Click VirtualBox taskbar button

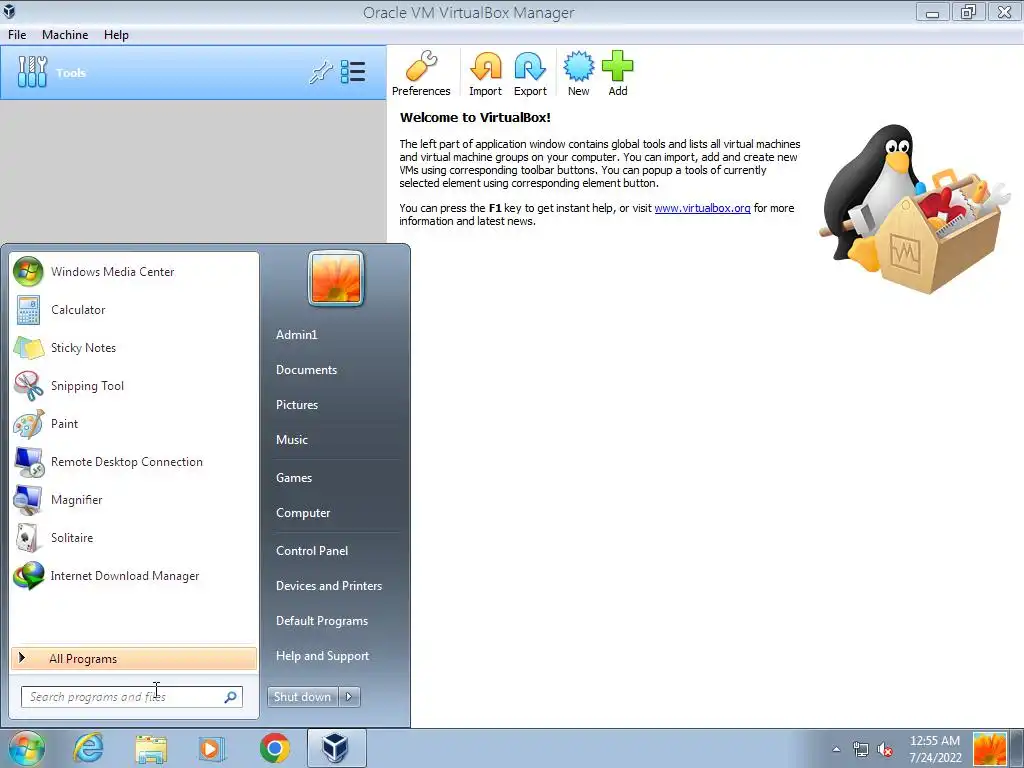tap(336, 748)
